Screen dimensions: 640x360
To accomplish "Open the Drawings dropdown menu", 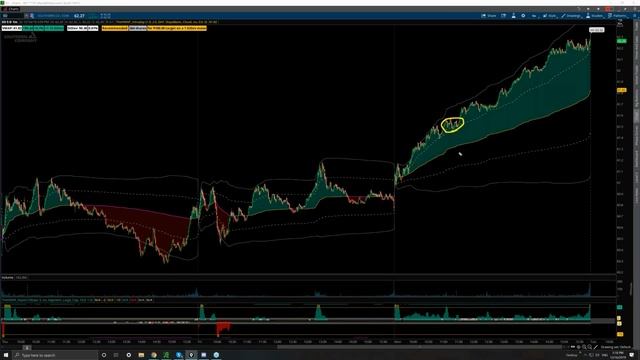I will point(572,16).
